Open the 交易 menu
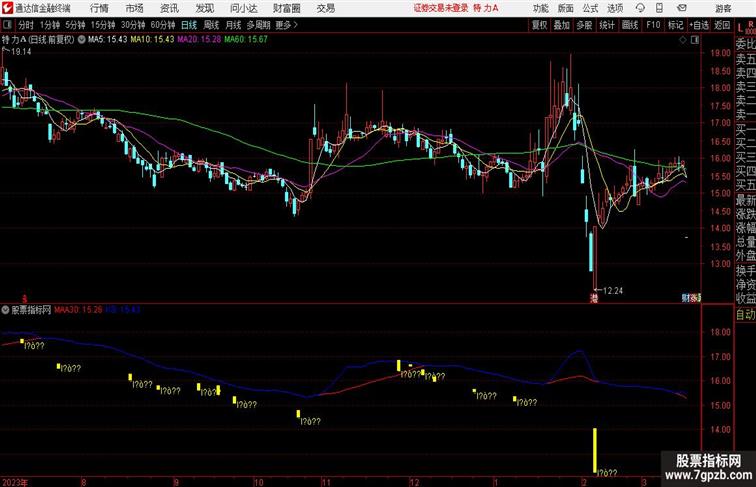Viewport: 756px width, 487px height. pyautogui.click(x=325, y=8)
